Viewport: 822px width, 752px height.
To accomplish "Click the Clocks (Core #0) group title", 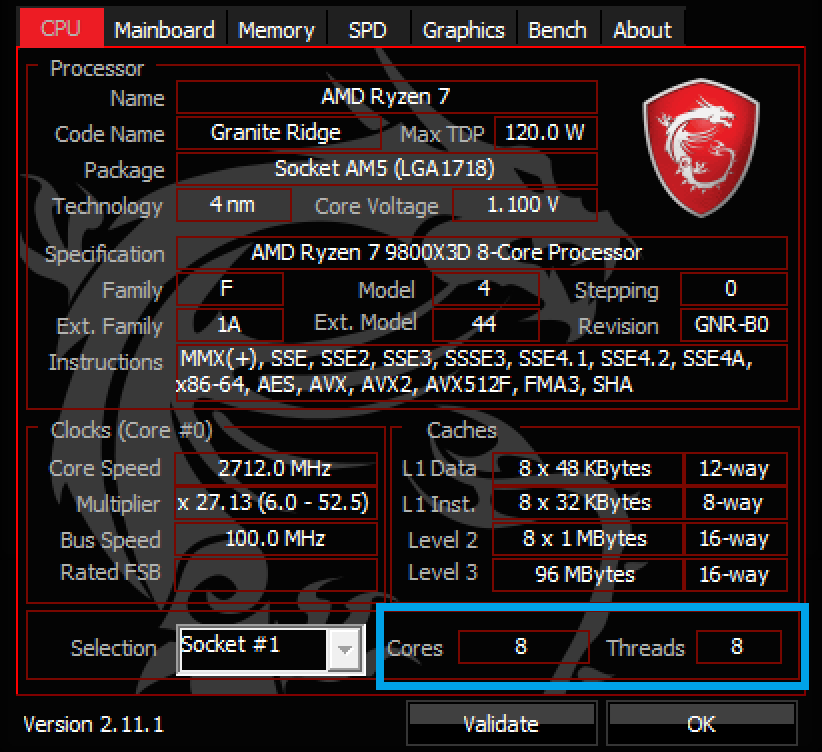I will click(132, 431).
